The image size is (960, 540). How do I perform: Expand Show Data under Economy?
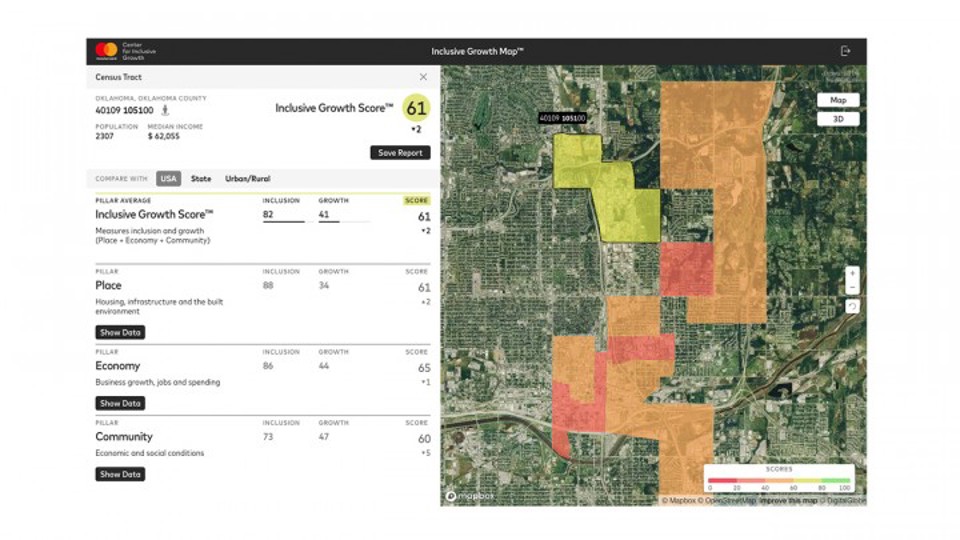[x=120, y=403]
